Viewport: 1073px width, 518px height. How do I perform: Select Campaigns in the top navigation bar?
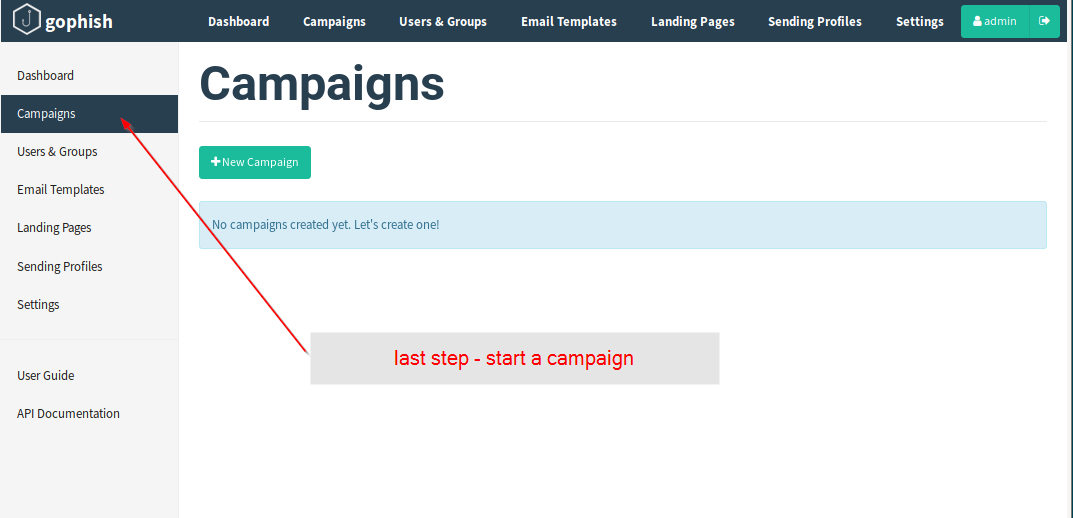point(334,21)
